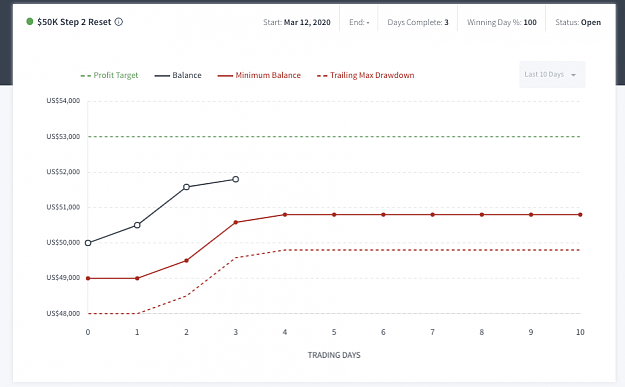
Task: Click the info icon beside $50K Step 2 Reset
Action: click(119, 22)
